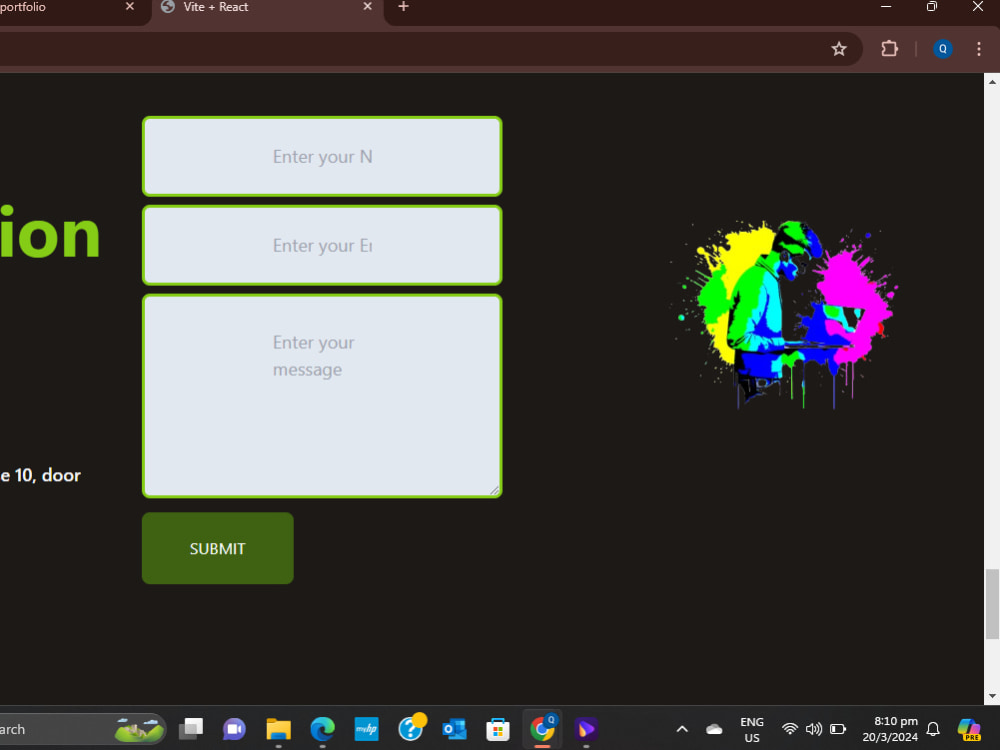The image size is (1000, 750).
Task: Bookmark this page with the star icon
Action: pyautogui.click(x=839, y=49)
